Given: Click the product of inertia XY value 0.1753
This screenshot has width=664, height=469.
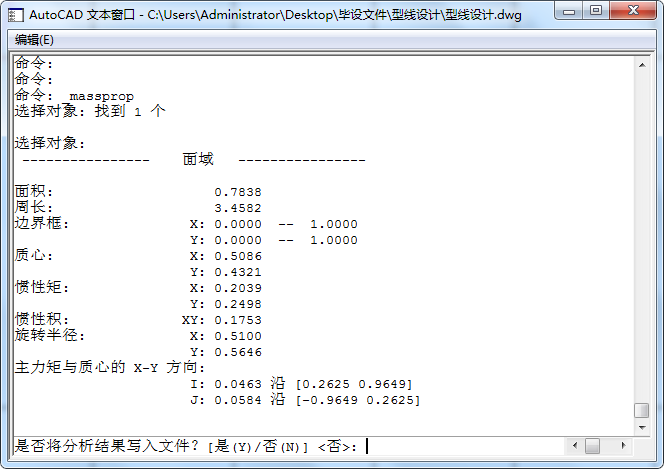Looking at the screenshot, I should point(238,320).
